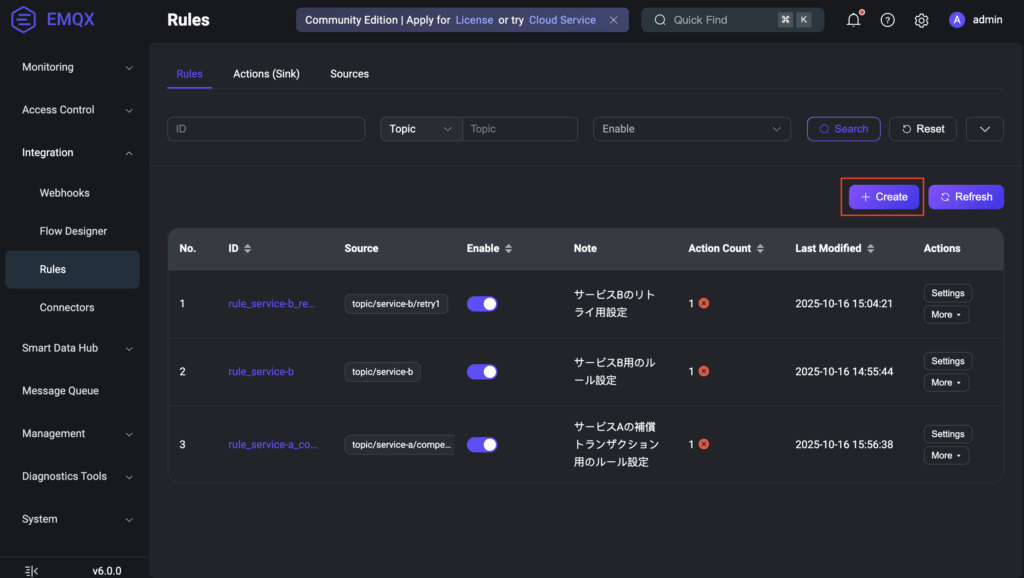The image size is (1024, 578).
Task: Toggle the rule_service-b enable switch
Action: pos(482,371)
